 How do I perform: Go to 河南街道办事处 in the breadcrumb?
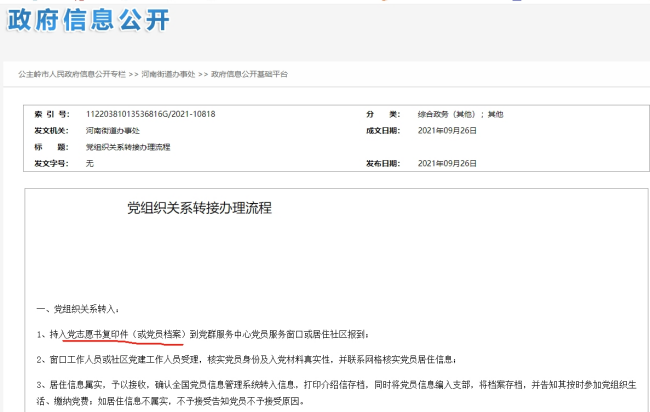click(168, 75)
